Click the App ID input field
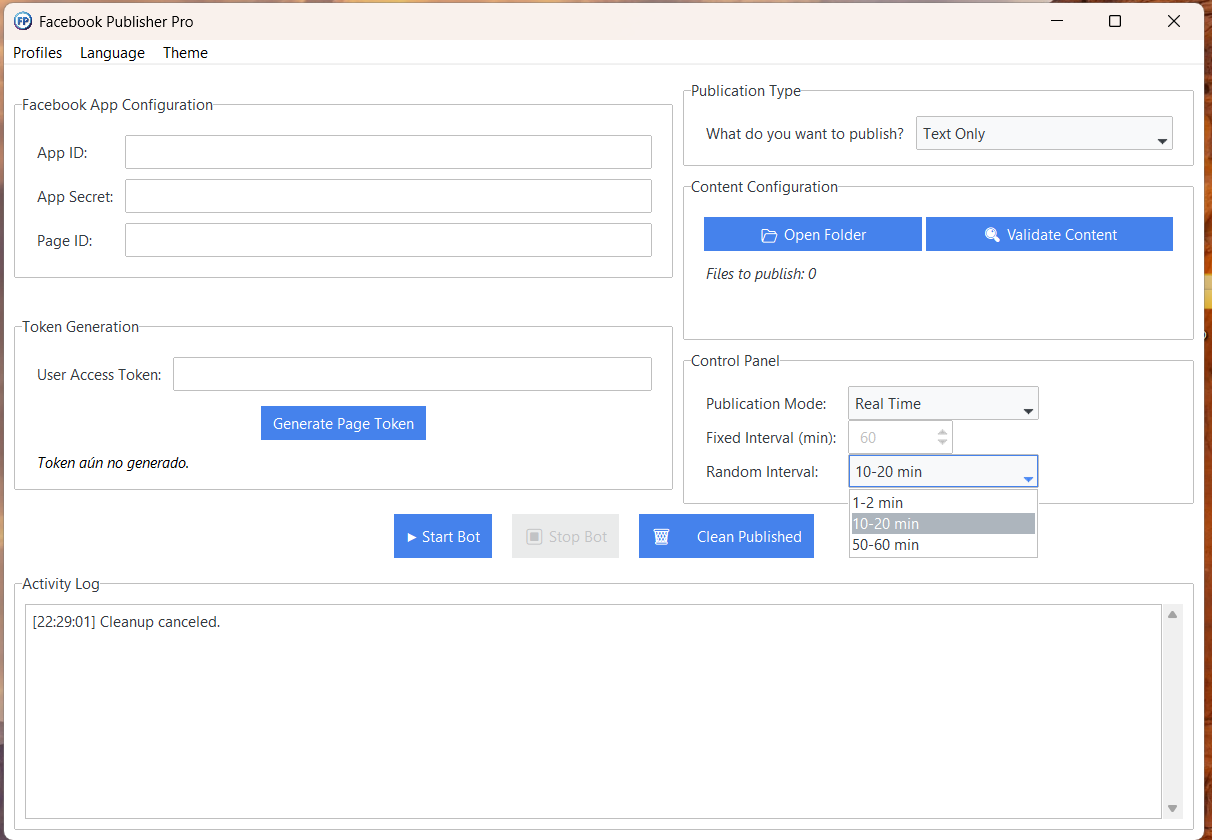 (388, 152)
